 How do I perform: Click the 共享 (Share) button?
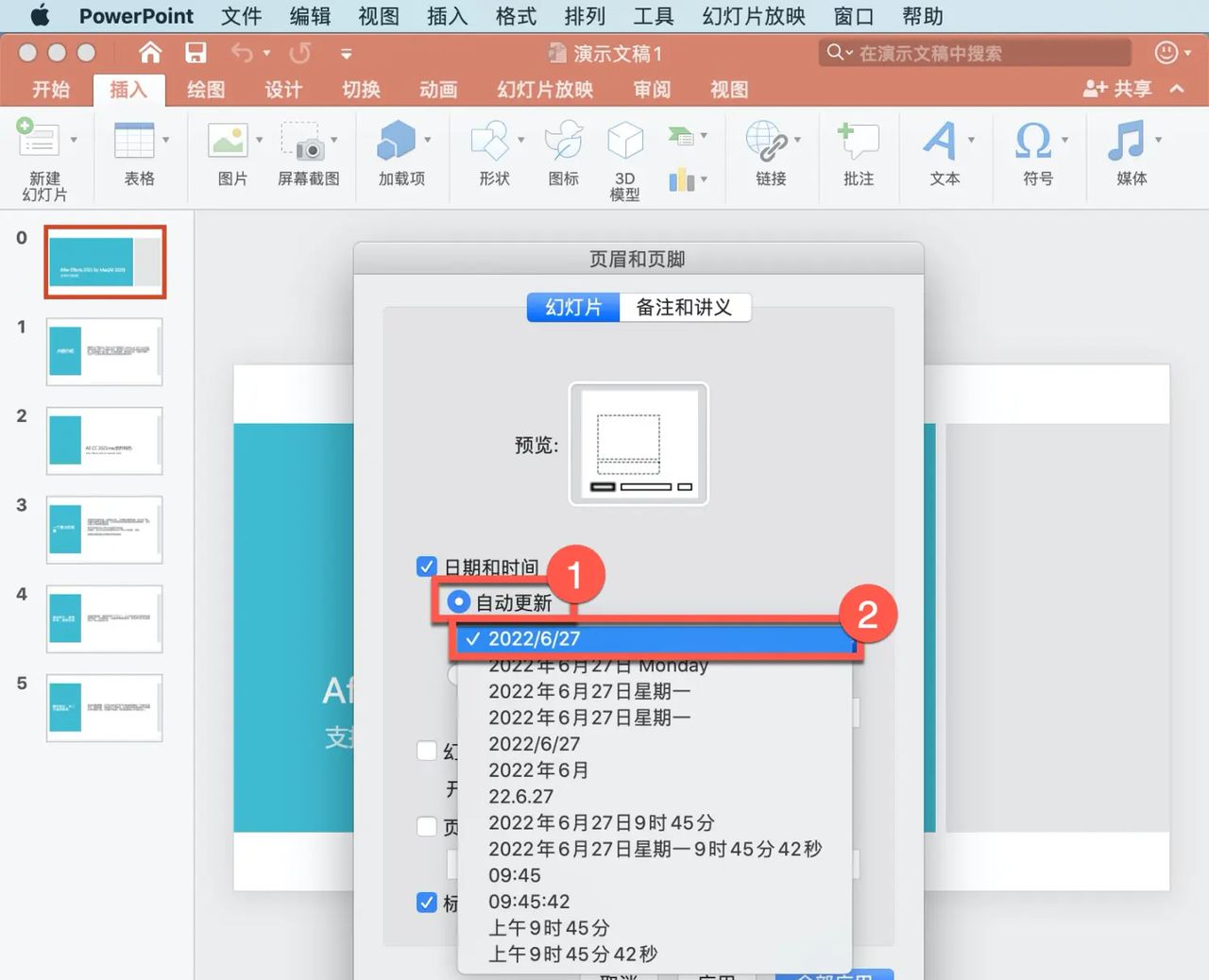point(1119,89)
